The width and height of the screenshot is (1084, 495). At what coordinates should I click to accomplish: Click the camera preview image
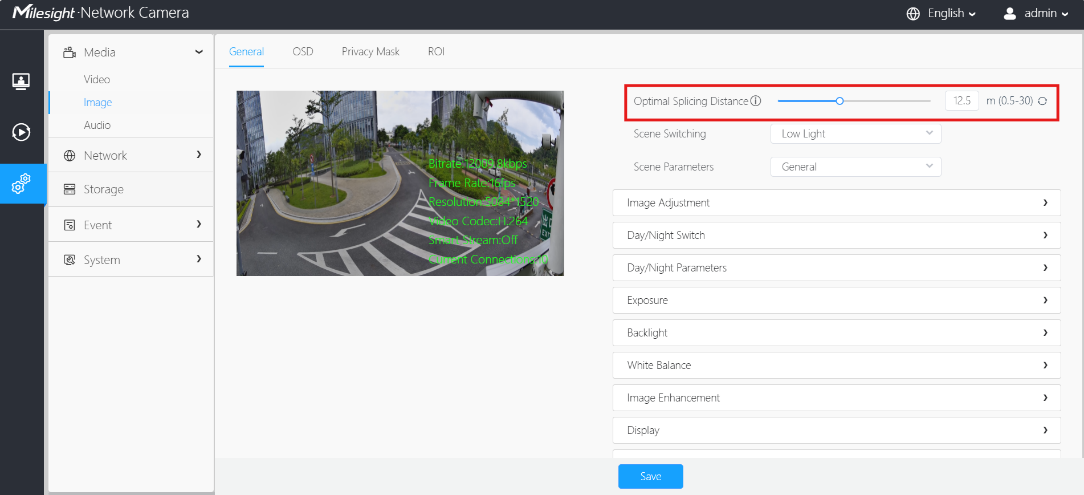point(400,183)
